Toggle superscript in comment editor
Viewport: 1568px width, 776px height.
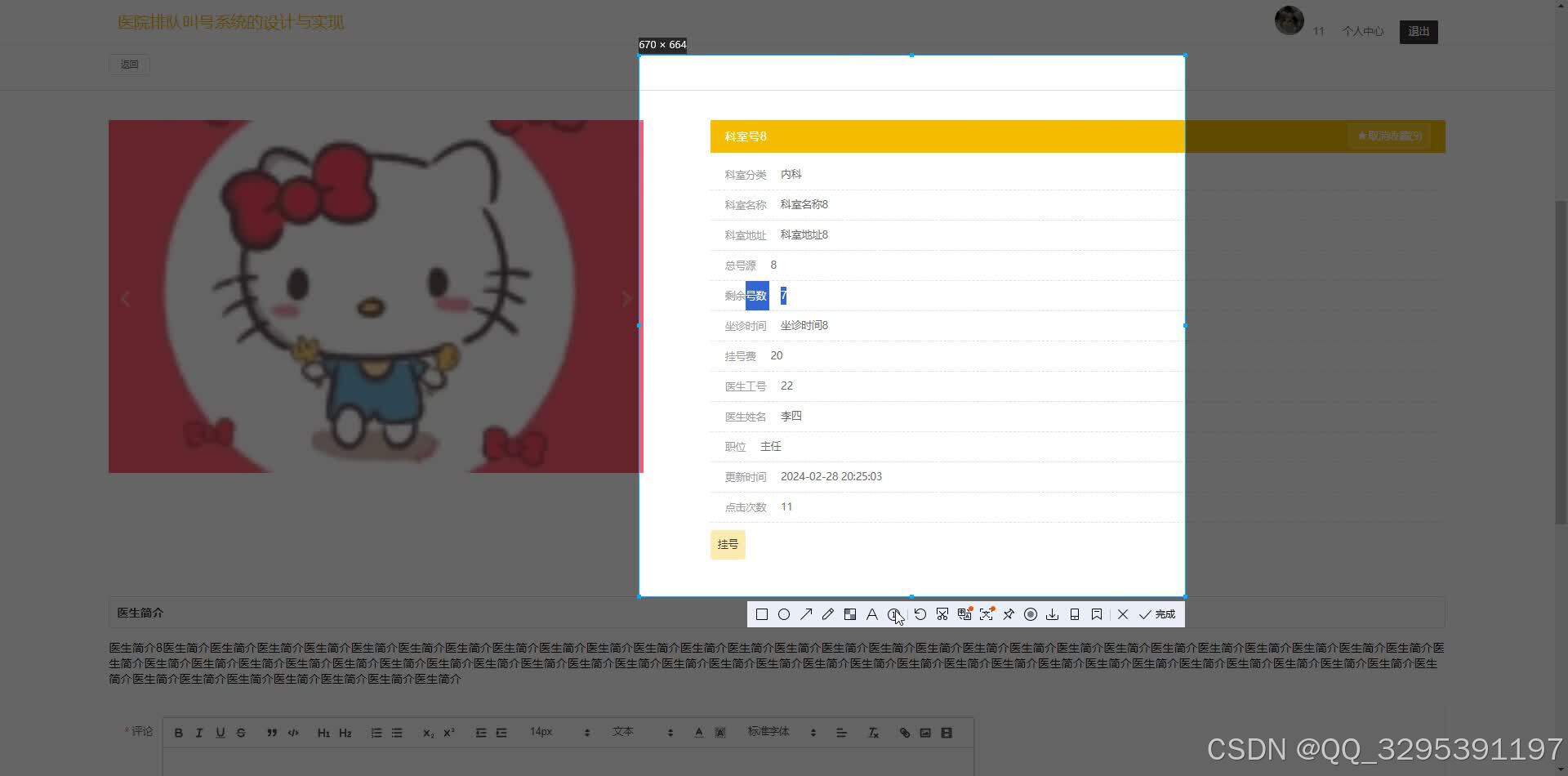click(x=448, y=733)
